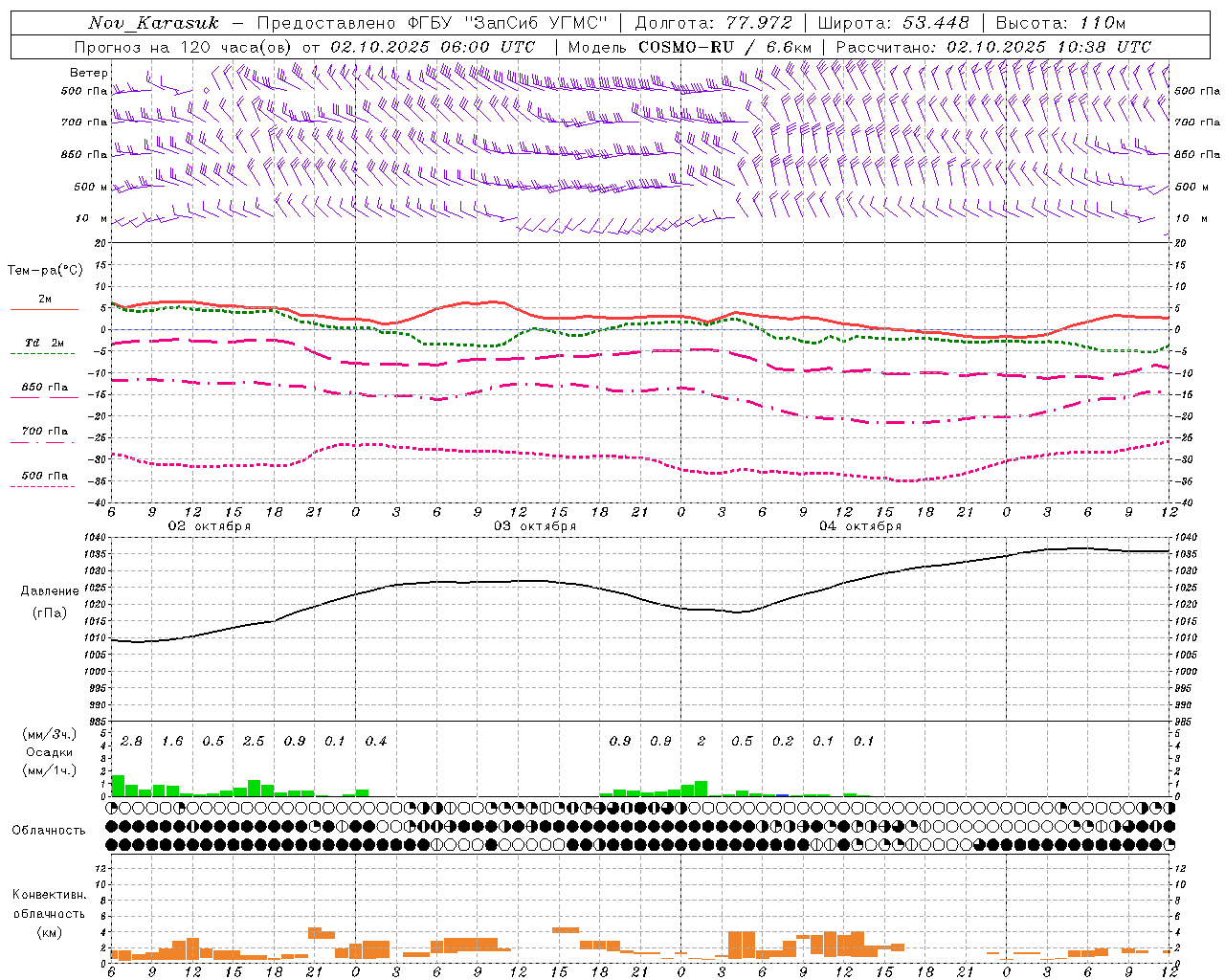The image size is (1225, 980).
Task: Click the Широта: 53.448 value
Action: tap(893, 23)
